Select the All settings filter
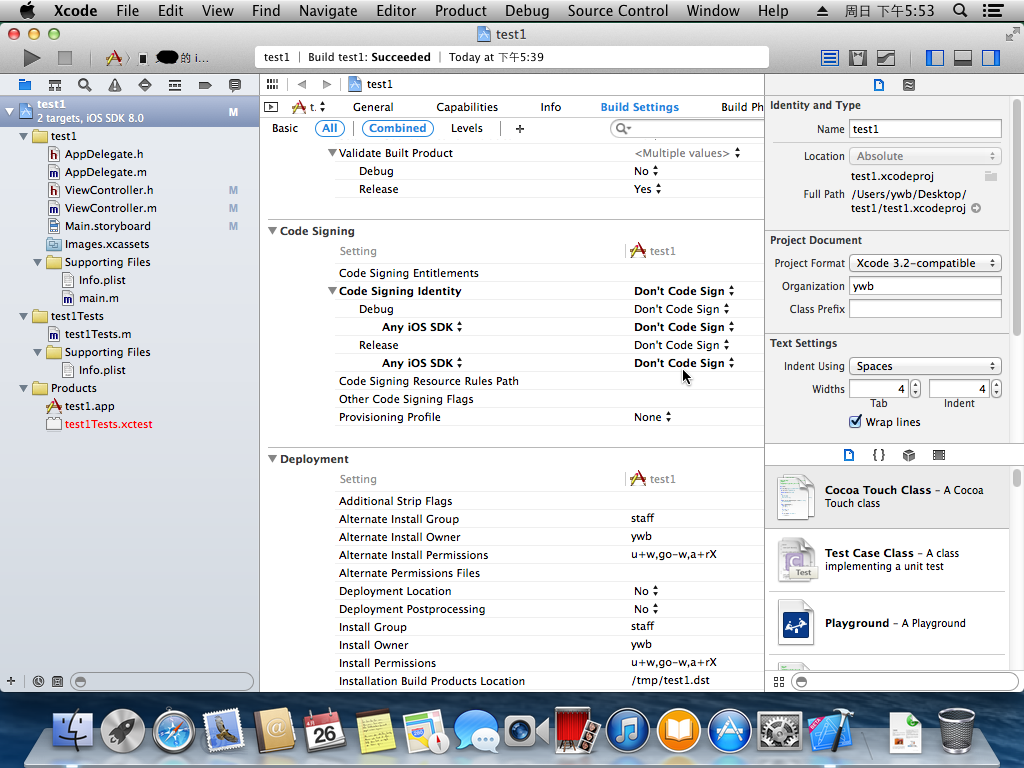The image size is (1024, 768). pos(330,129)
